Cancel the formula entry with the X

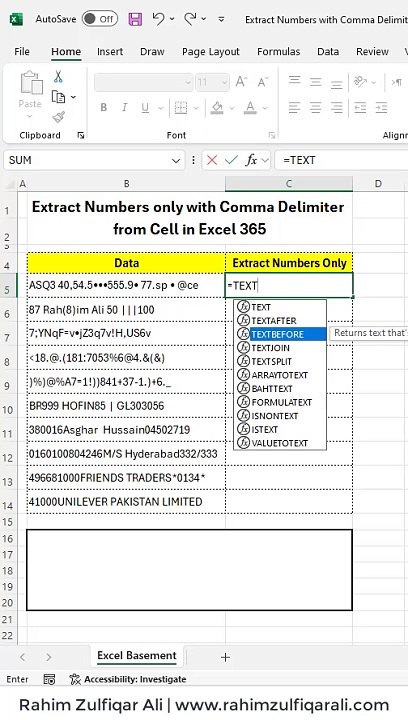pyautogui.click(x=212, y=160)
